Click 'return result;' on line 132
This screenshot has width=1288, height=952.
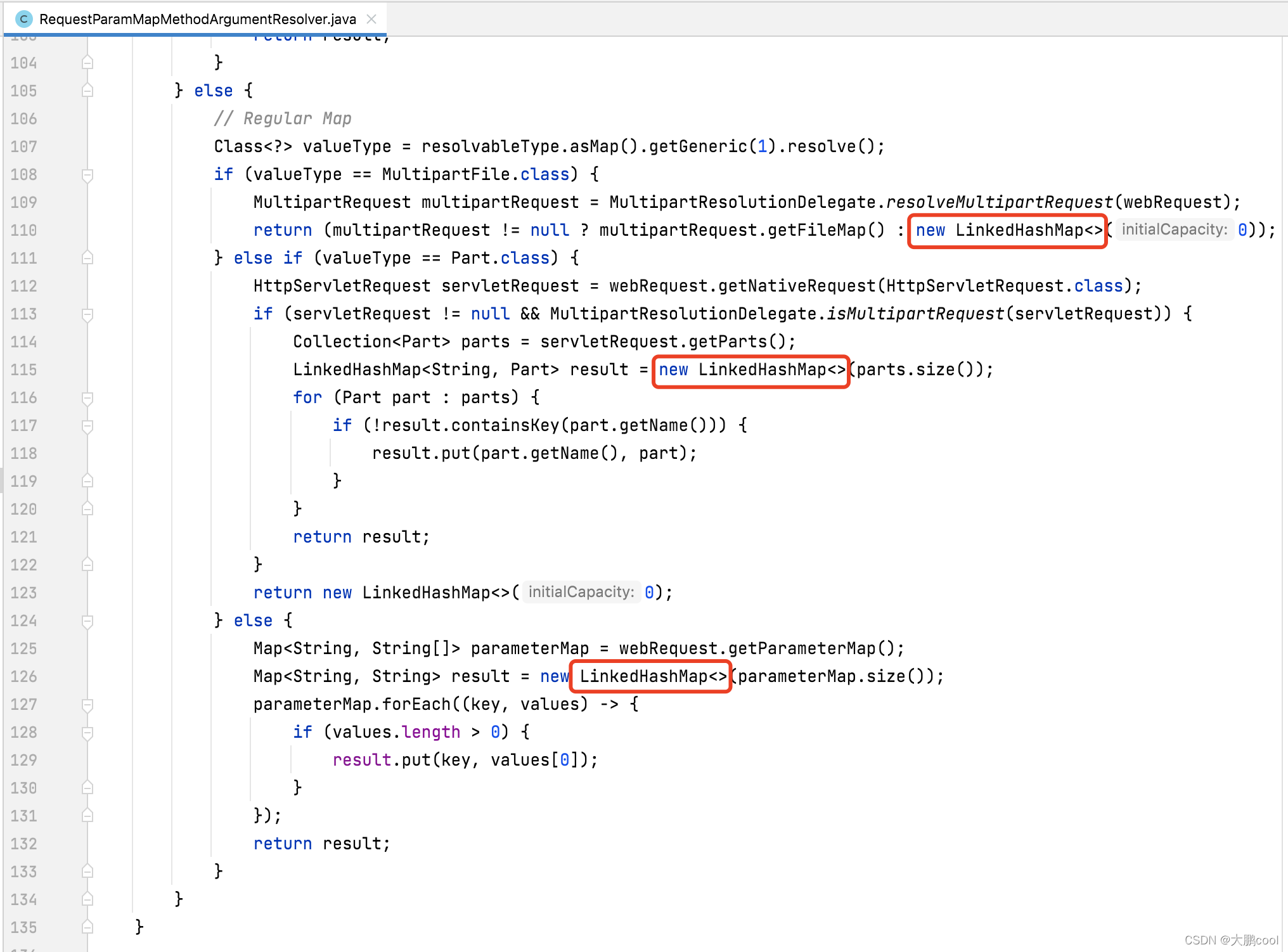tap(322, 844)
